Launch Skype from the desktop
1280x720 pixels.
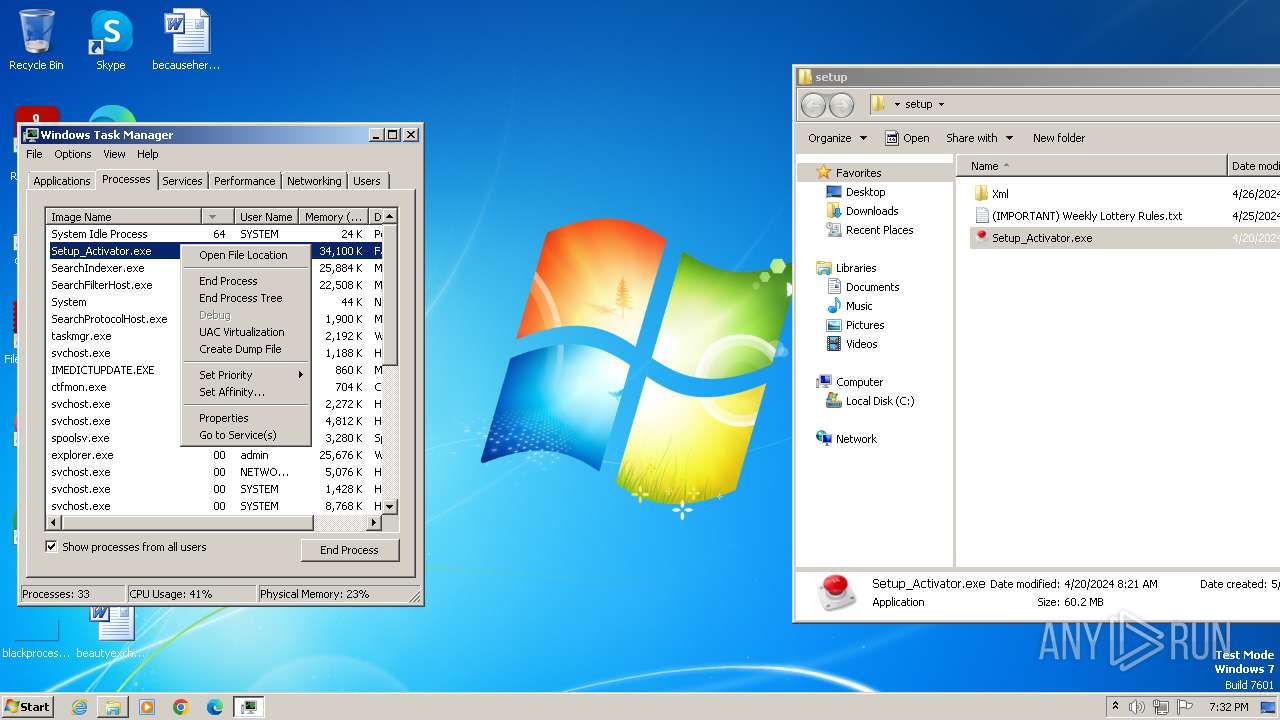(110, 40)
